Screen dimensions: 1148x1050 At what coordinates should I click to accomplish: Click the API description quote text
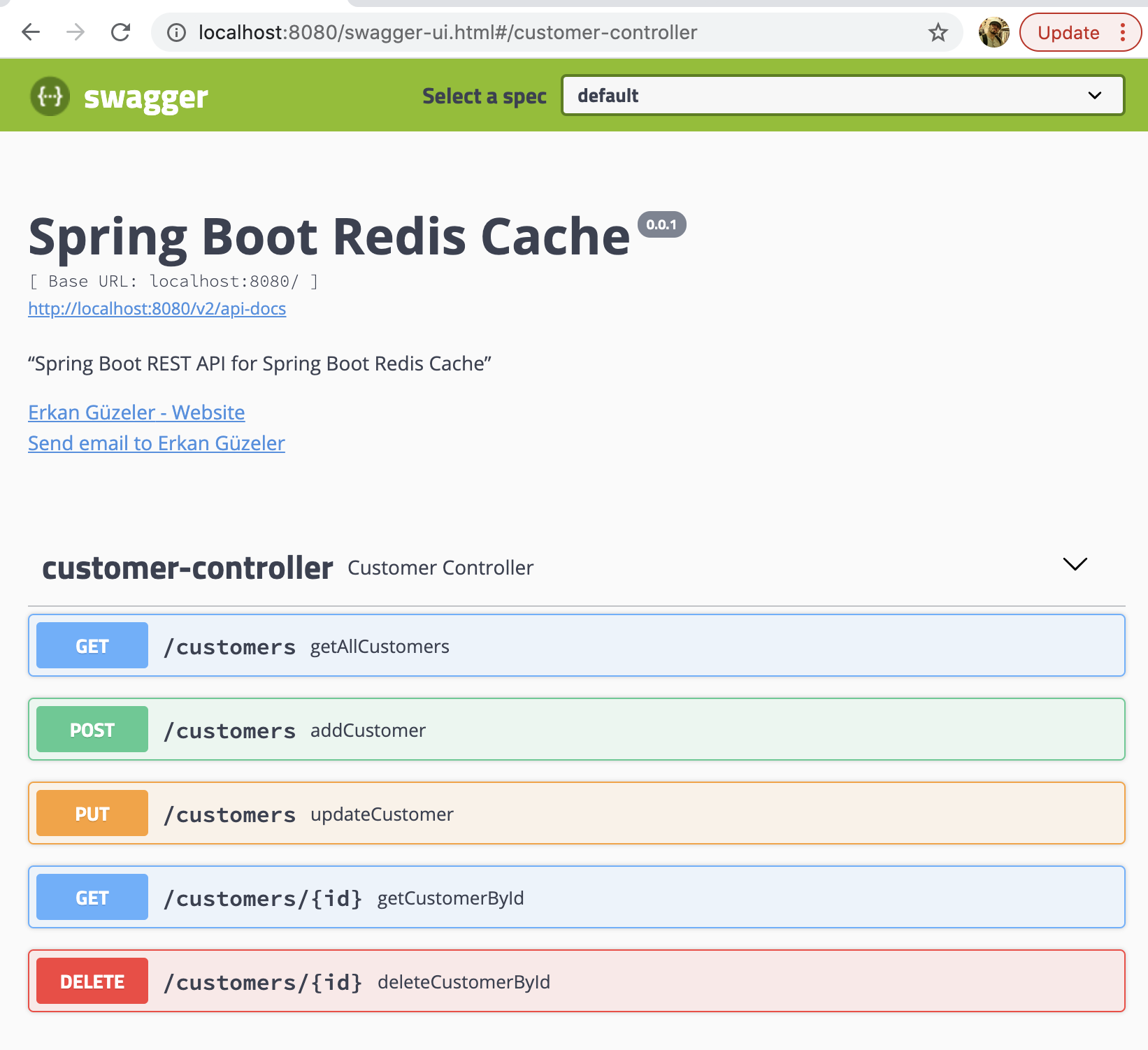tap(259, 364)
